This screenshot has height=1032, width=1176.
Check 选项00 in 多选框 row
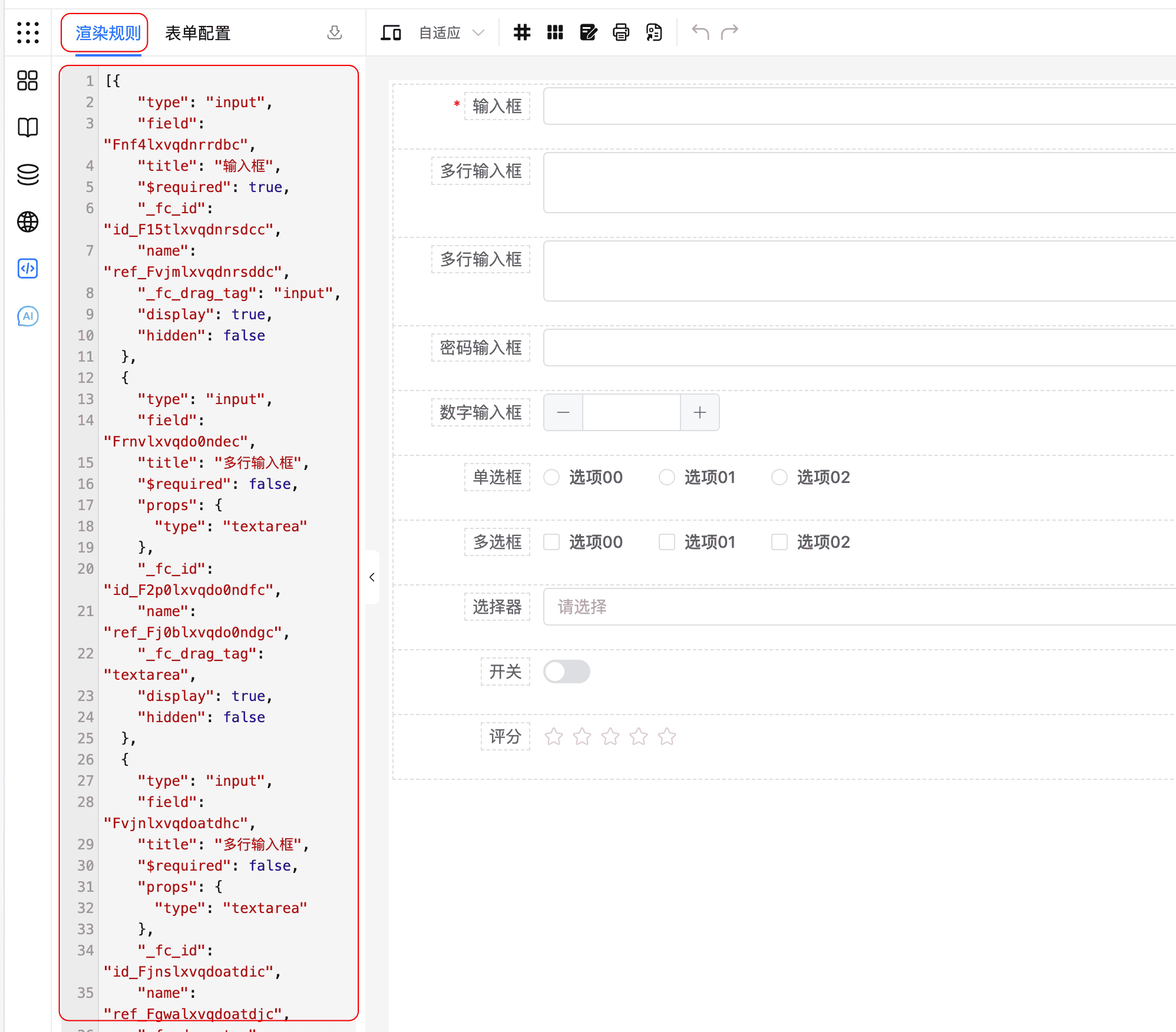(551, 542)
